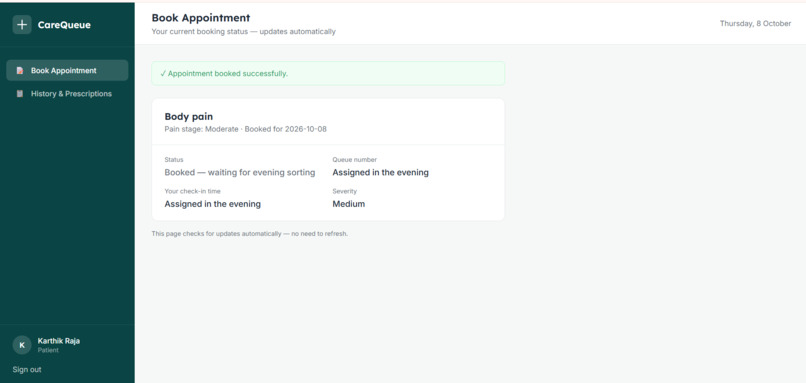Click the Queue number 'Assigned in the evening' value
Image resolution: width=806 pixels, height=383 pixels.
coord(380,173)
